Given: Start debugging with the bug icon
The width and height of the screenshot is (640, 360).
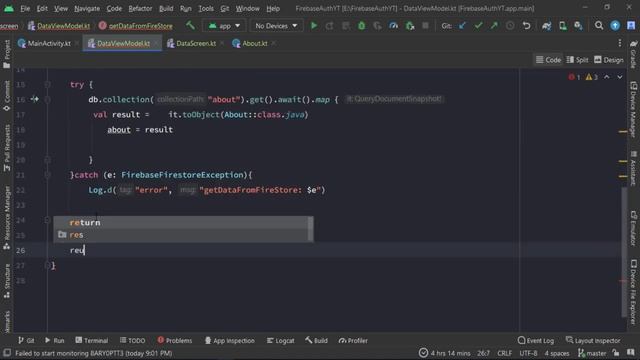Looking at the screenshot, I should point(362,26).
